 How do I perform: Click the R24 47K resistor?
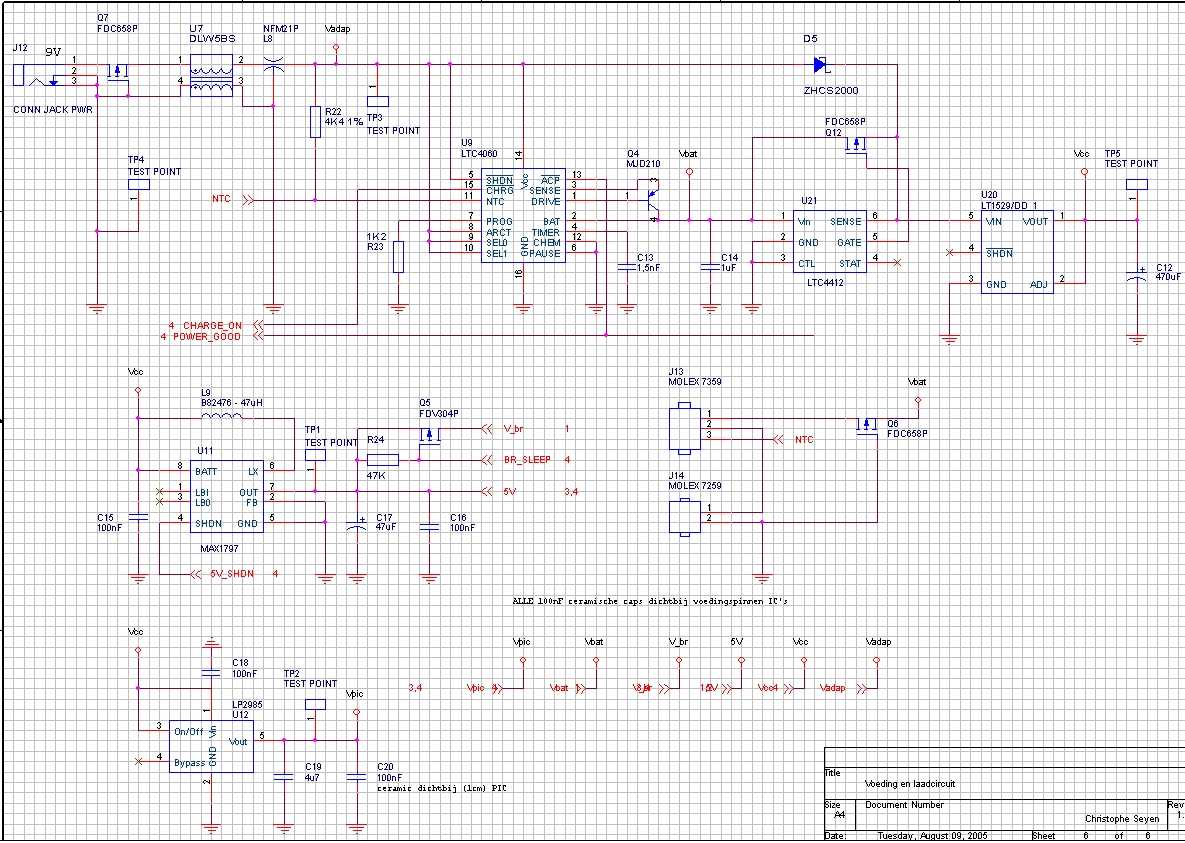tap(383, 460)
